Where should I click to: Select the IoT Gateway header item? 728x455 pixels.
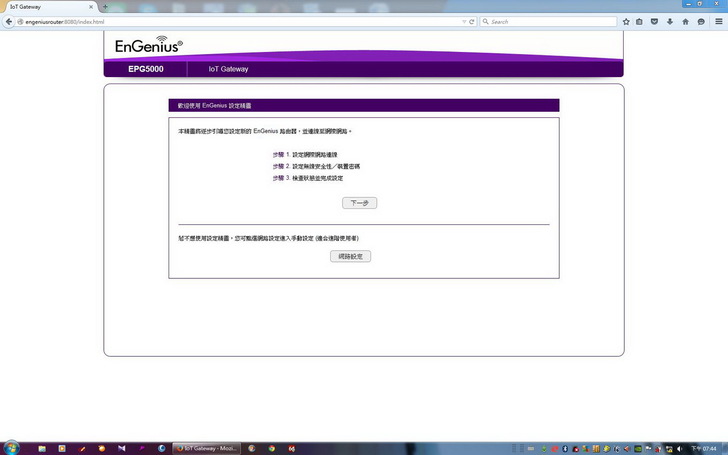pos(228,69)
